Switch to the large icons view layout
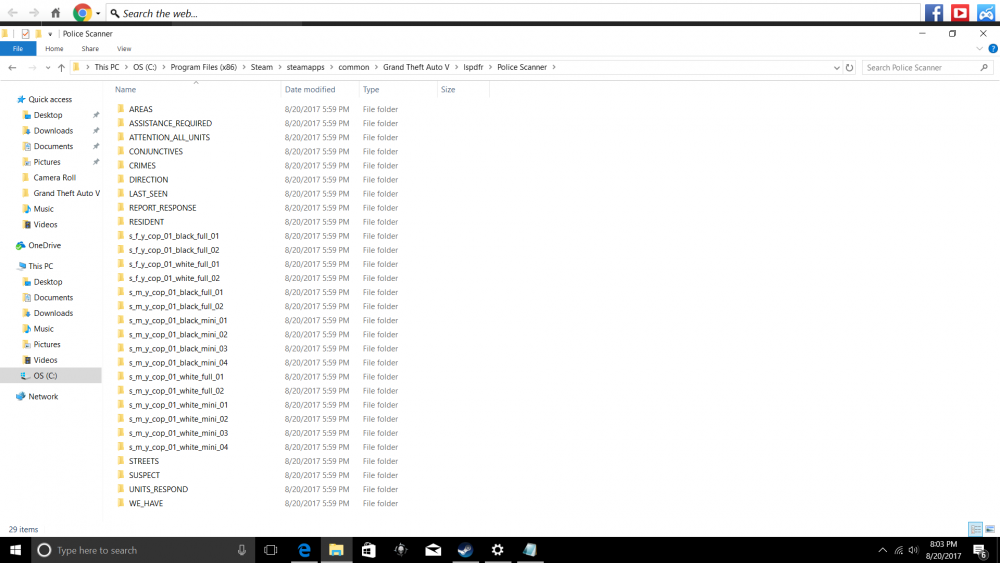Image resolution: width=1000 pixels, height=563 pixels. coord(990,529)
